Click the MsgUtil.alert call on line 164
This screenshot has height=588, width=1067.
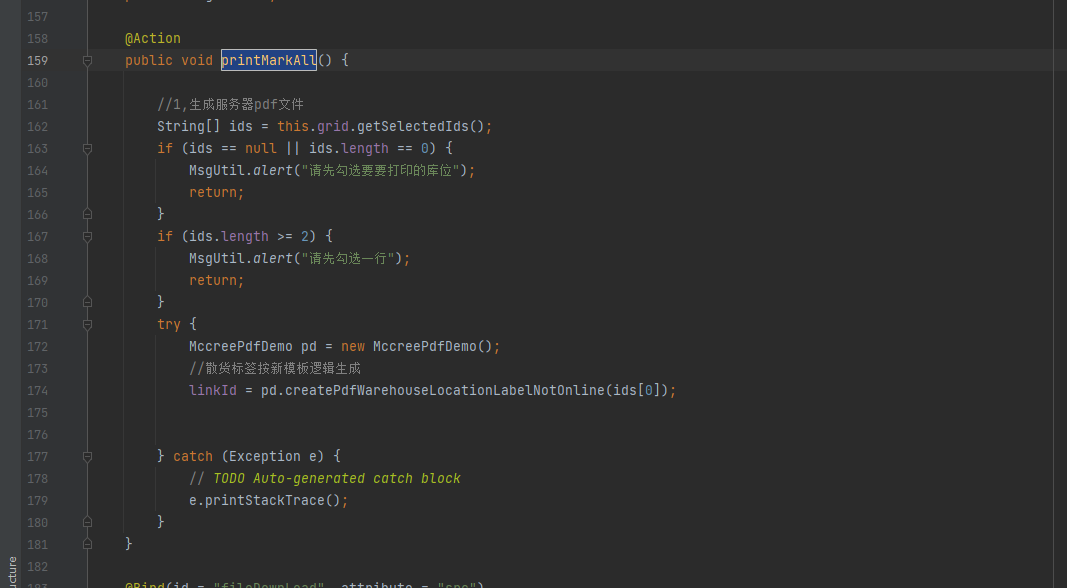240,171
